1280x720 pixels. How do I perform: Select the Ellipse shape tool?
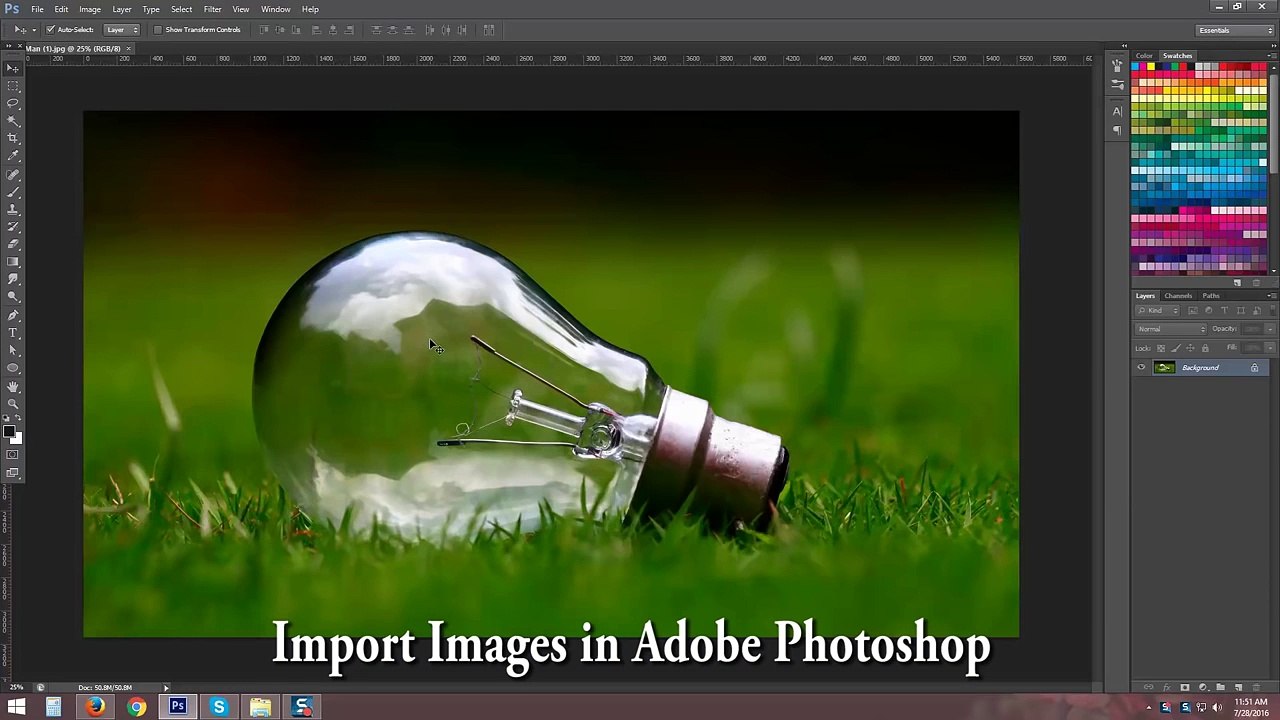click(x=13, y=368)
